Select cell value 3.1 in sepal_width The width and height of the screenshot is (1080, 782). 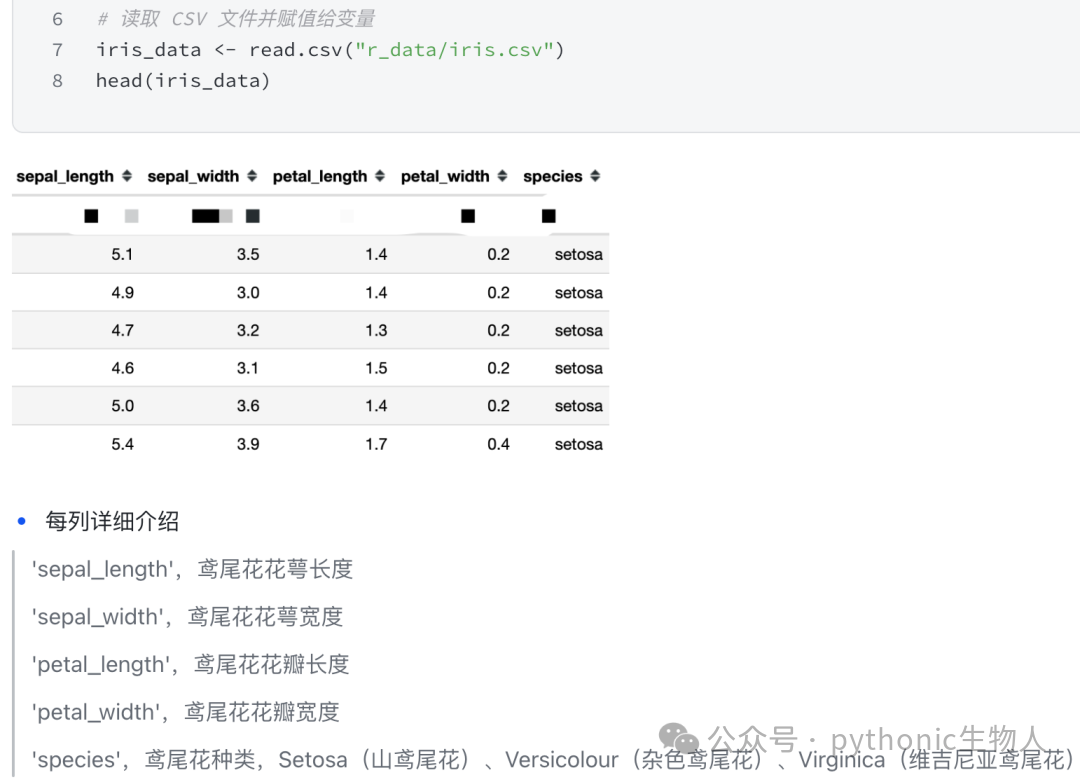(248, 369)
